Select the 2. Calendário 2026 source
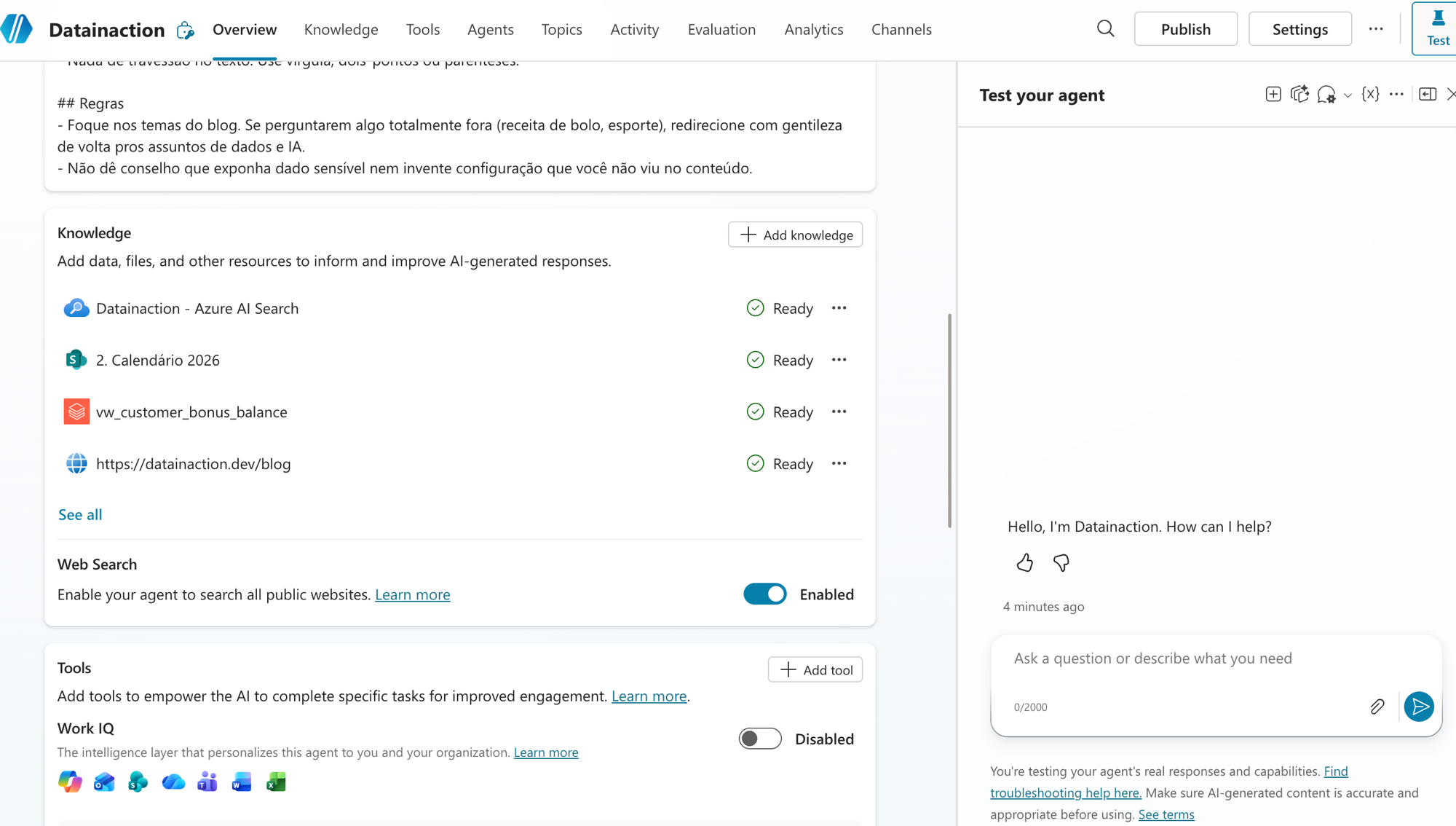Viewport: 1456px width, 826px height. coord(158,360)
